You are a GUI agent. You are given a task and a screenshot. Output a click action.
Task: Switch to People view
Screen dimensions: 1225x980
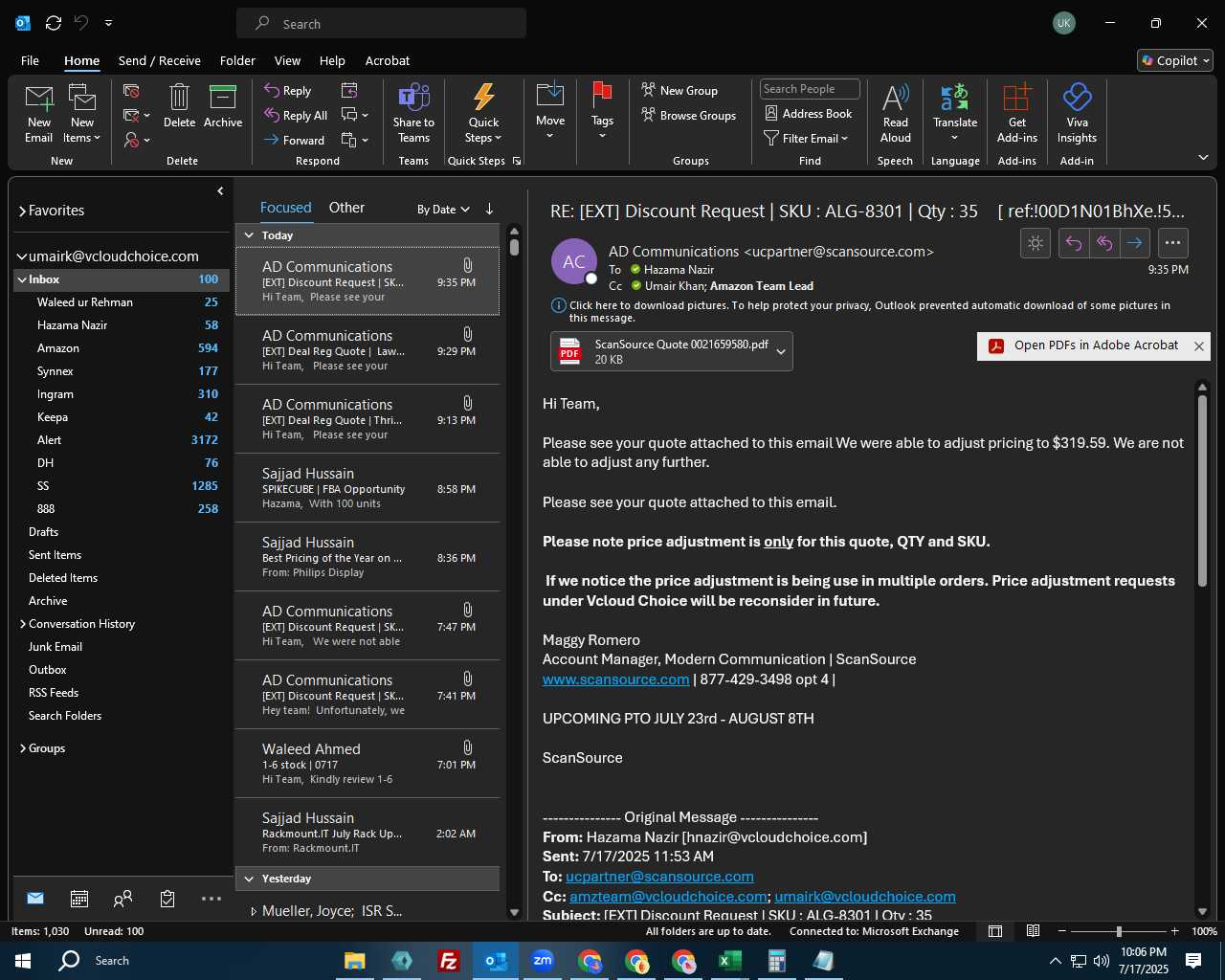click(122, 899)
